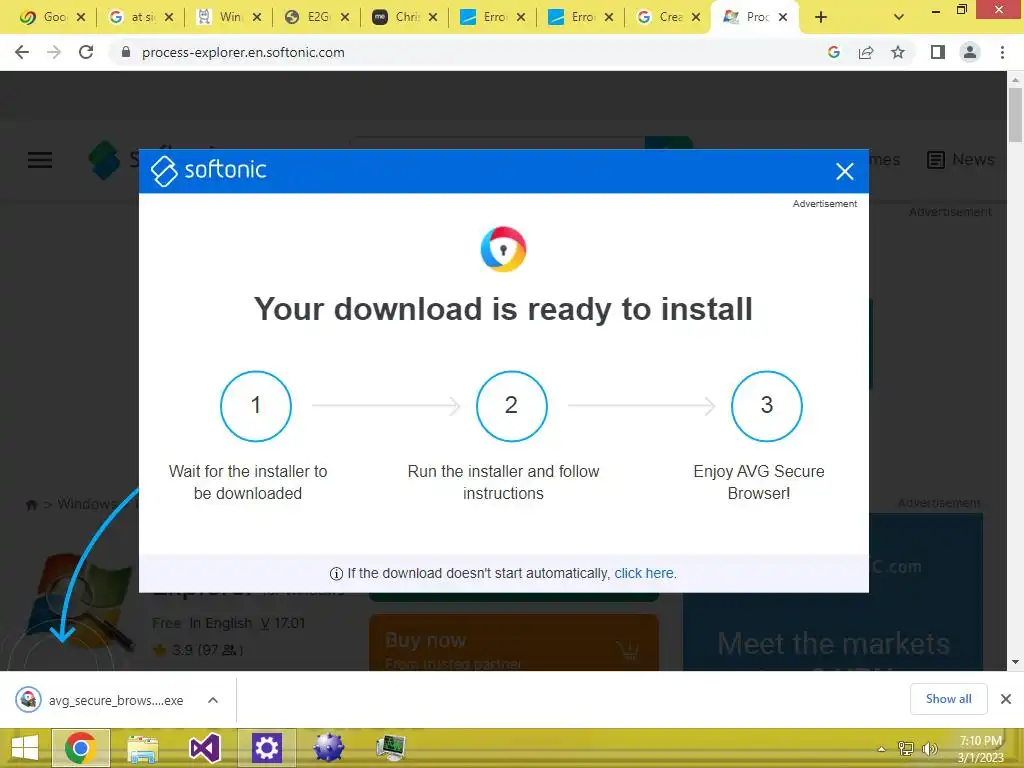
Task: Click the Softonic logo in popup header
Action: (x=209, y=170)
